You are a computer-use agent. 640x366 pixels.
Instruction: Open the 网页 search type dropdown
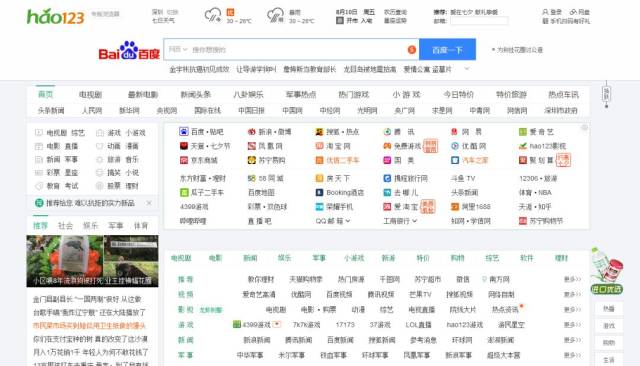178,49
